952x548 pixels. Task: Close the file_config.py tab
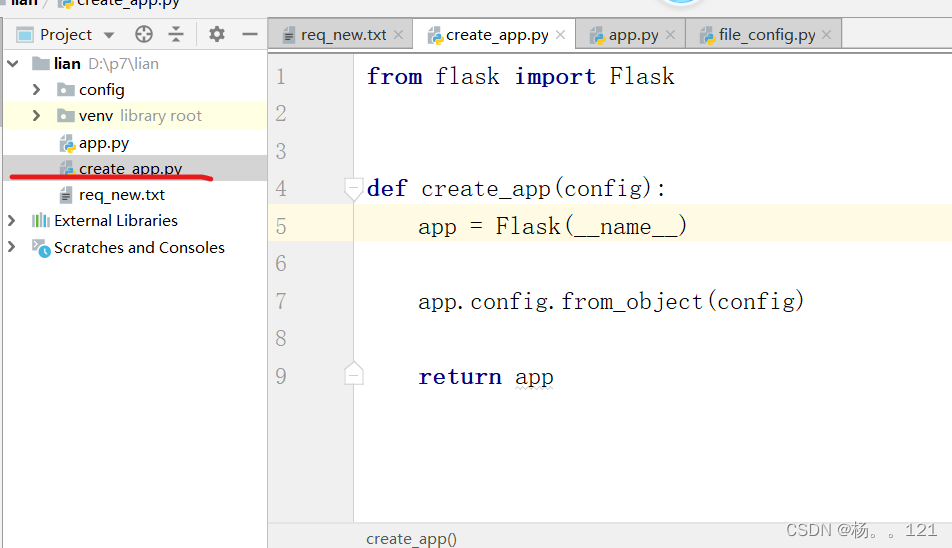[x=826, y=35]
